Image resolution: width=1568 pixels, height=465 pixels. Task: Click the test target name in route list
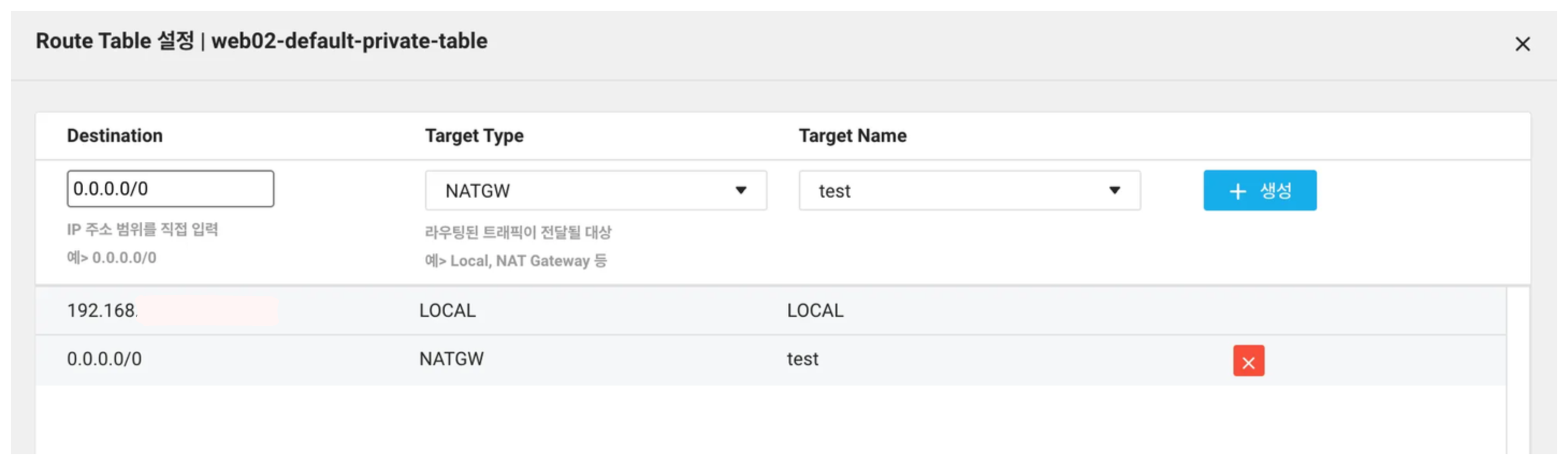coord(802,359)
